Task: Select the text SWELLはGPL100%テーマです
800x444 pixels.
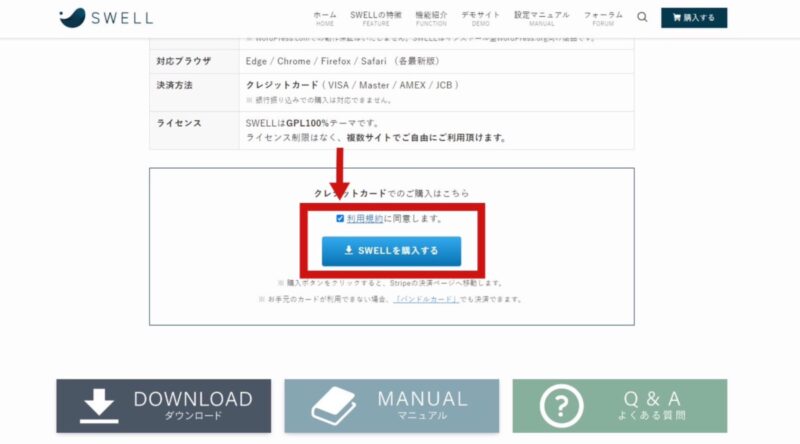Action: (x=312, y=123)
